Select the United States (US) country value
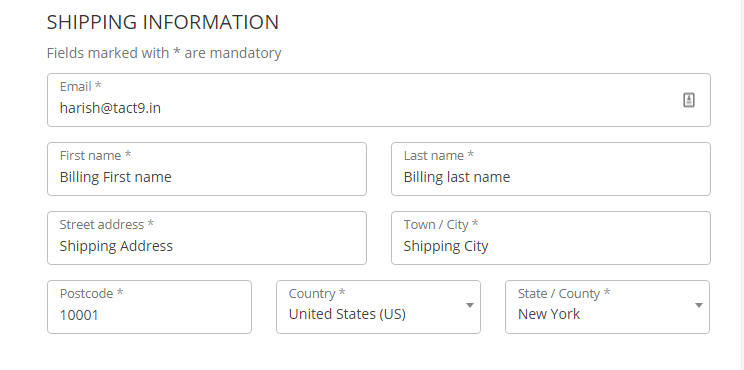744x370 pixels. [x=347, y=314]
